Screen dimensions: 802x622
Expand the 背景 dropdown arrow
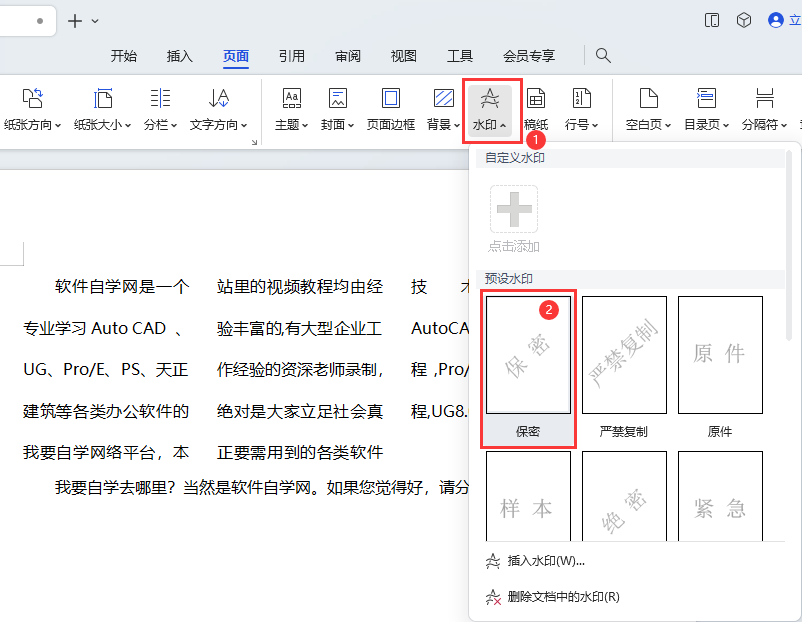(457, 125)
